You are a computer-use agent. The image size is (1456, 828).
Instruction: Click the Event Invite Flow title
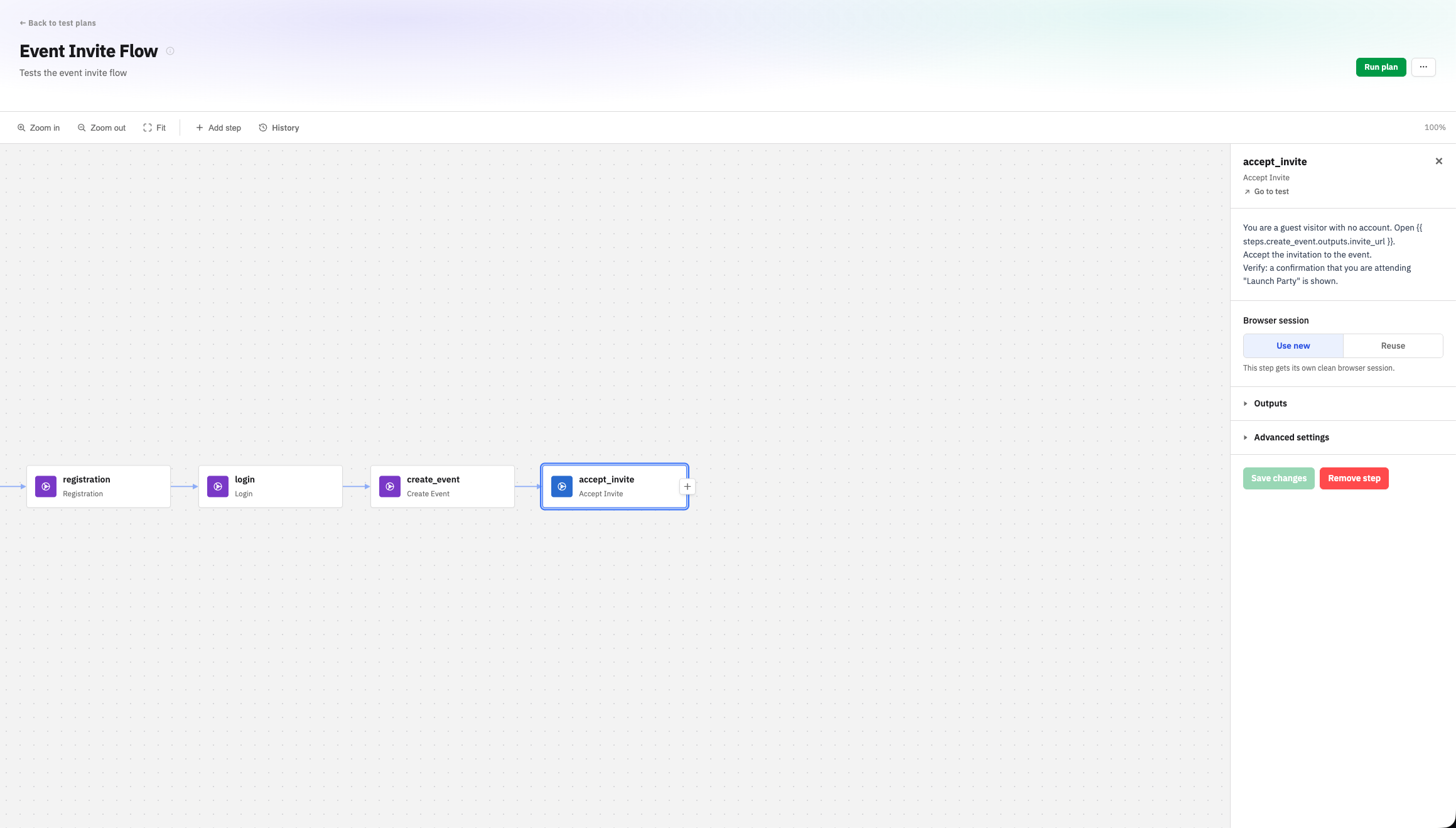pos(89,51)
